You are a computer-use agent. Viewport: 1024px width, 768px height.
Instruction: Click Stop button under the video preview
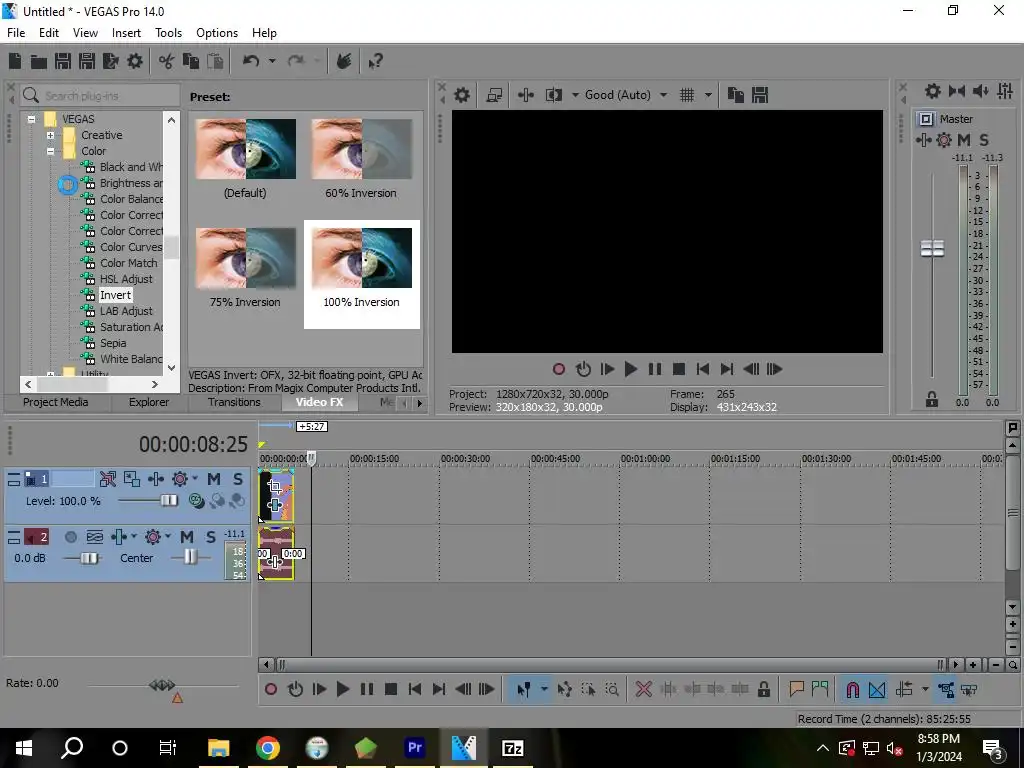pos(679,370)
